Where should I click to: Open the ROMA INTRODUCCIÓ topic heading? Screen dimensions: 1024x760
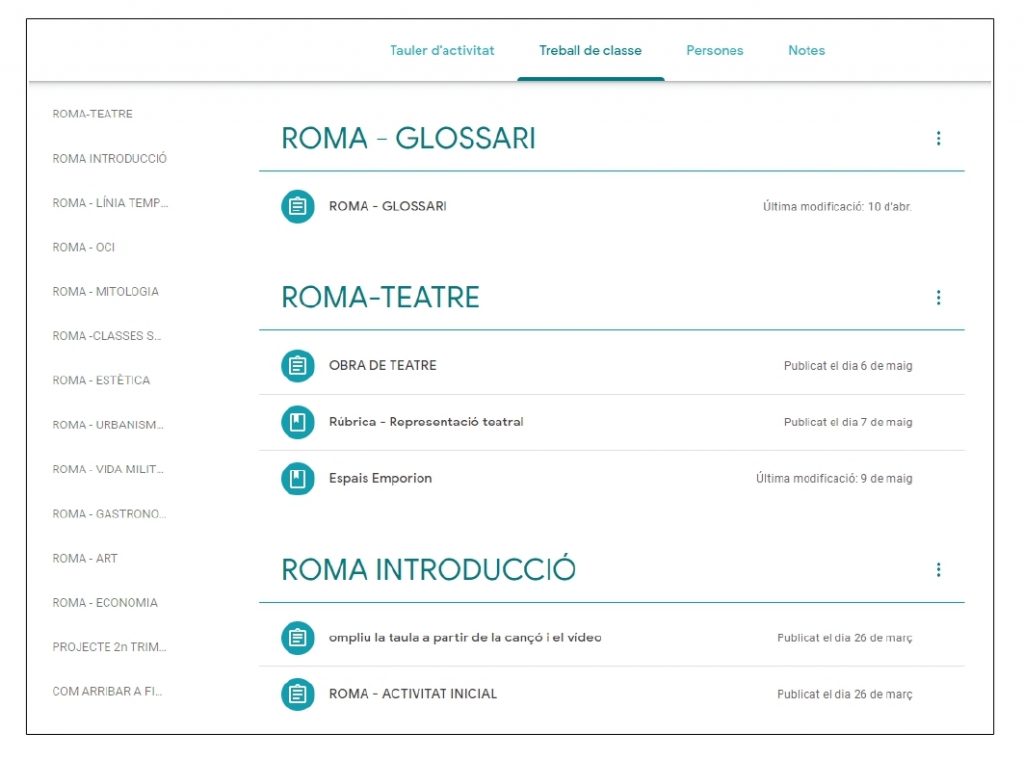(x=428, y=570)
